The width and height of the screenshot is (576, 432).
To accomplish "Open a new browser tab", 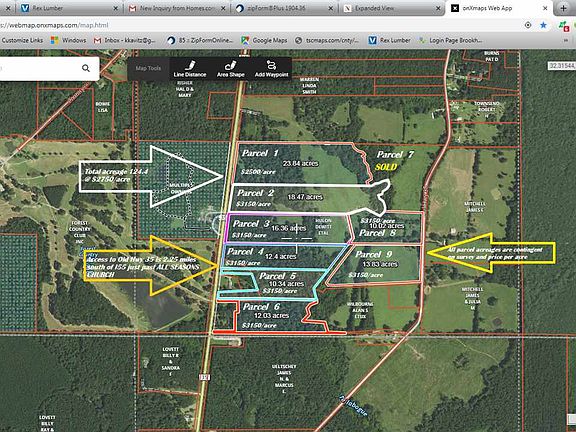I will click(563, 8).
